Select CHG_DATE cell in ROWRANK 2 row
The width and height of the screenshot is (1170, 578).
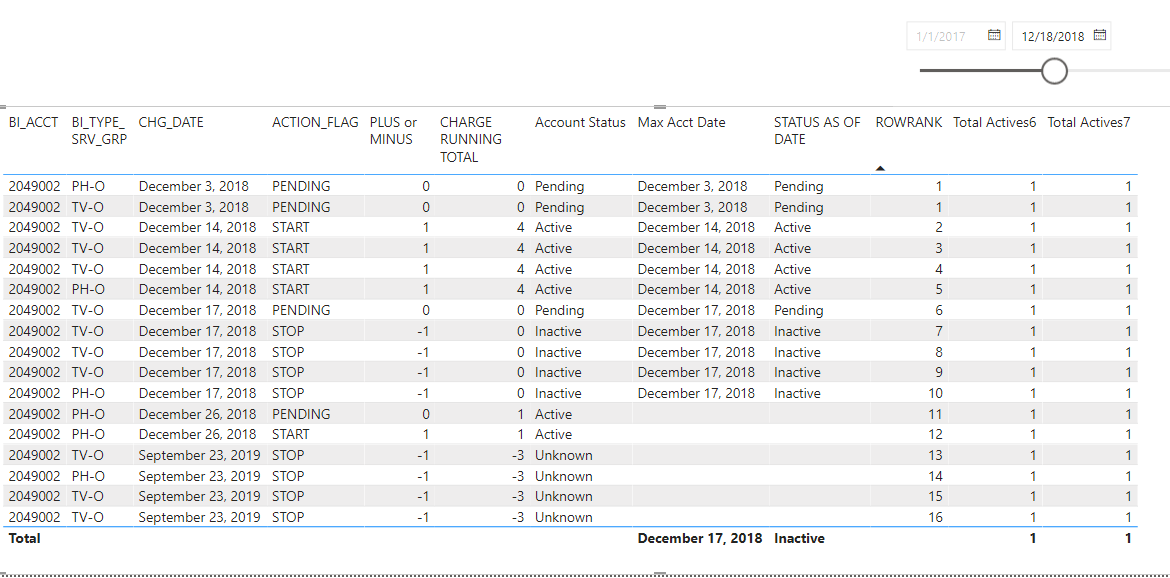[x=197, y=227]
